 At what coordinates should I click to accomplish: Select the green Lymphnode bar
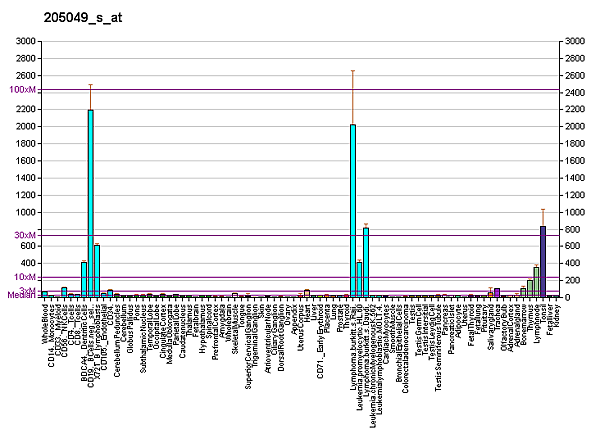(x=536, y=282)
